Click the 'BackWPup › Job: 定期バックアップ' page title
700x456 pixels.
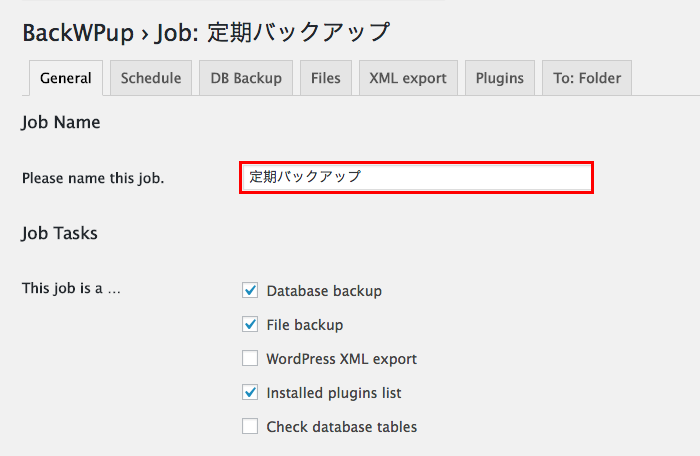[206, 33]
